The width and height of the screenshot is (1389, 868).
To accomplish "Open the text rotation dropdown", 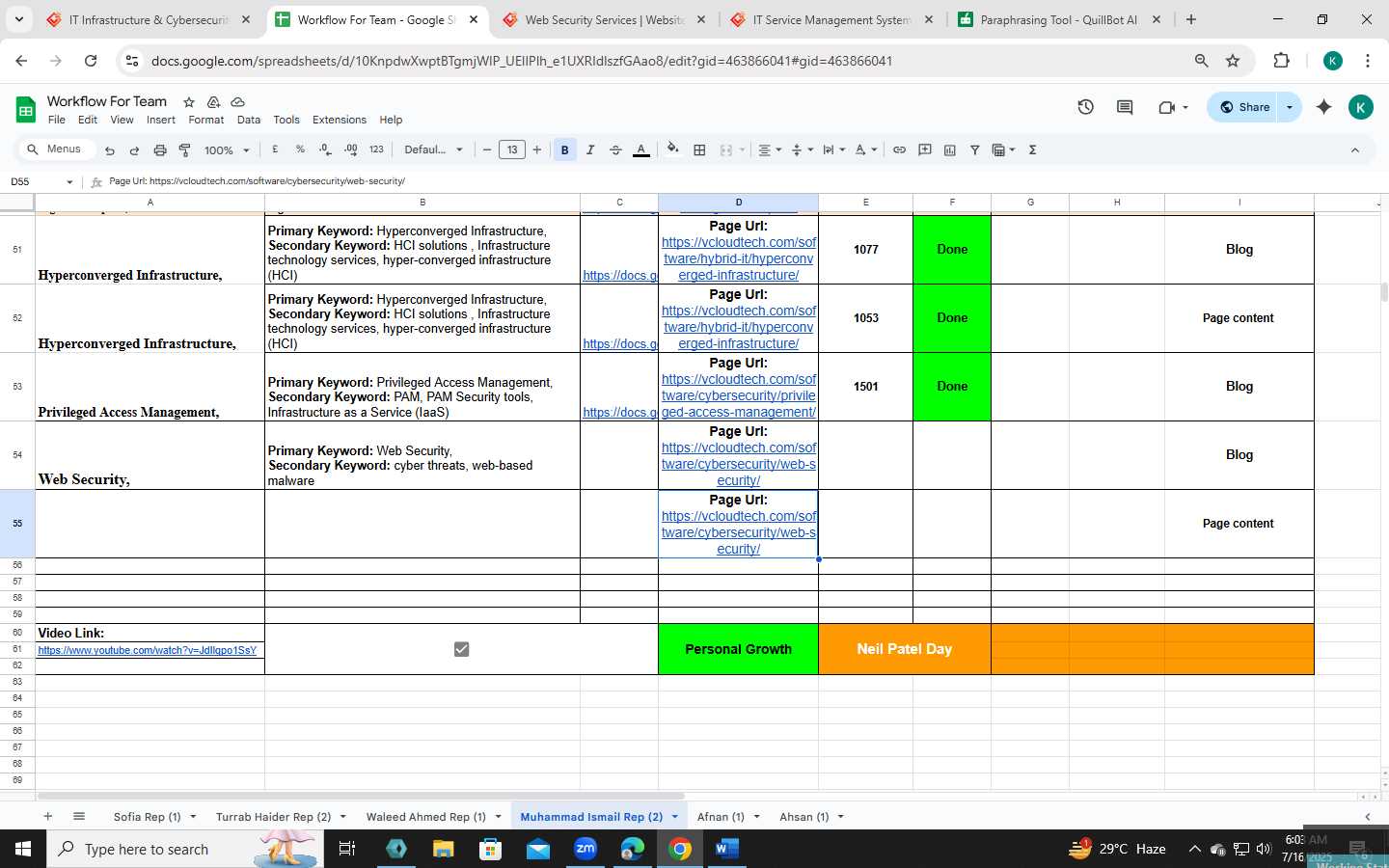I will (x=865, y=149).
